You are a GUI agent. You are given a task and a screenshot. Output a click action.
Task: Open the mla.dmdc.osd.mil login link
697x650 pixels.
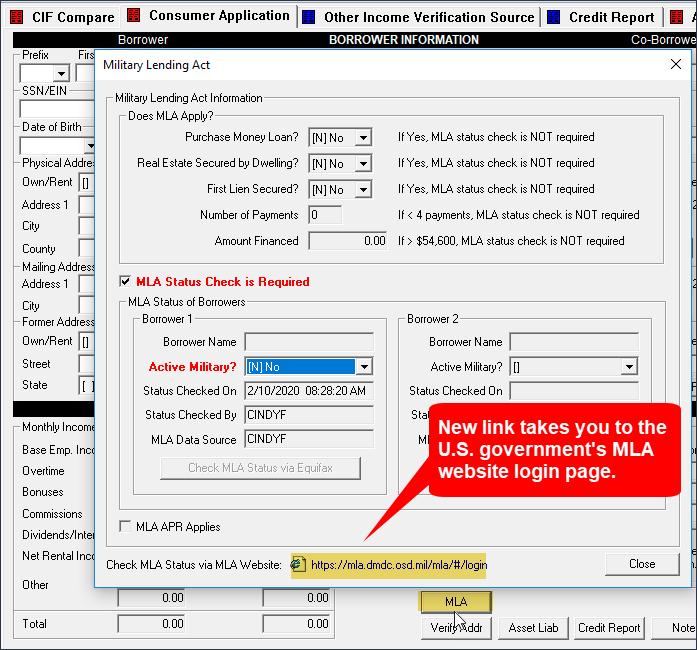(x=398, y=565)
